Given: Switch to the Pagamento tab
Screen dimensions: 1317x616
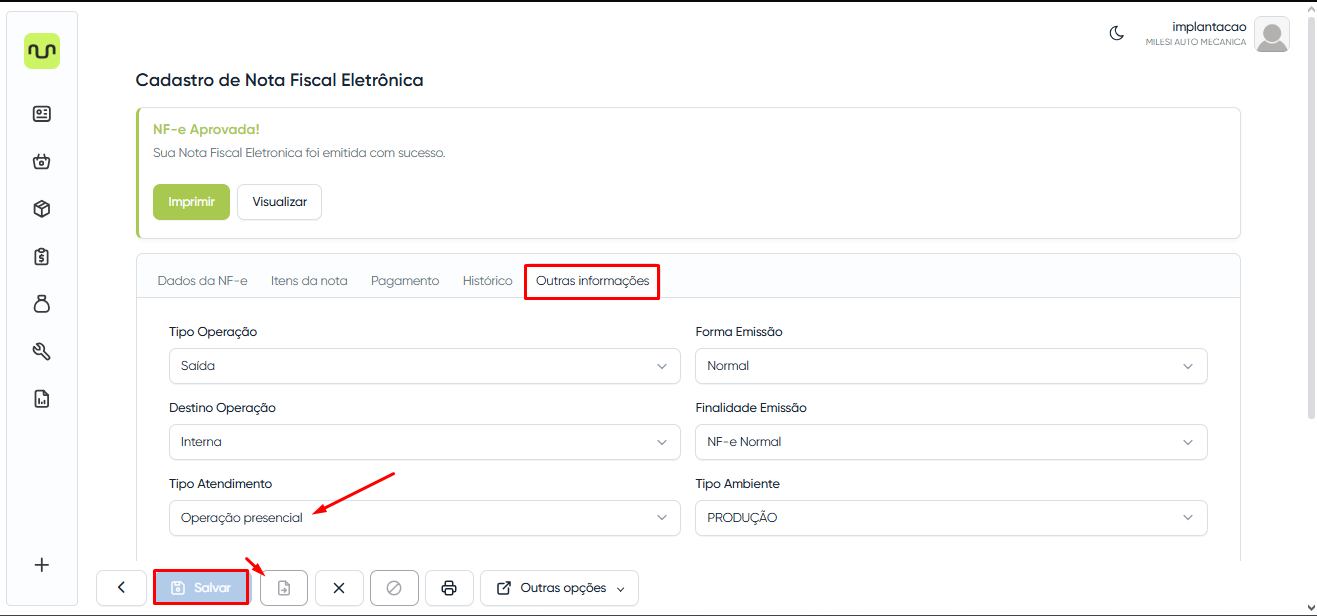Looking at the screenshot, I should tap(405, 281).
